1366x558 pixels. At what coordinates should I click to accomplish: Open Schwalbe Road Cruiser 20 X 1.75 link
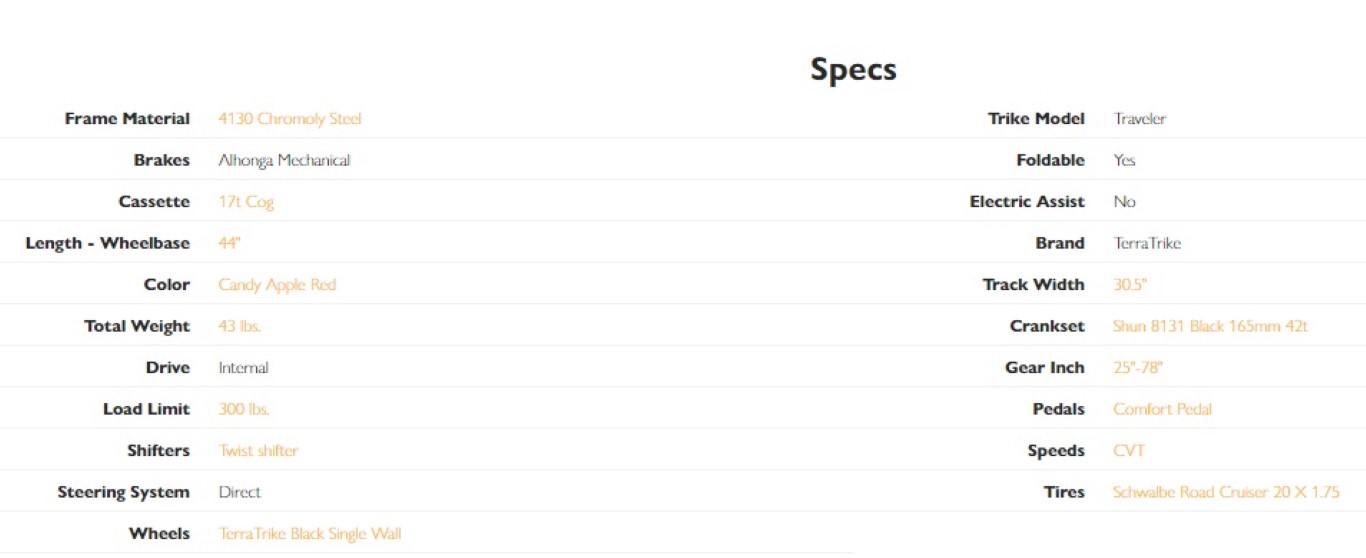coord(1226,492)
